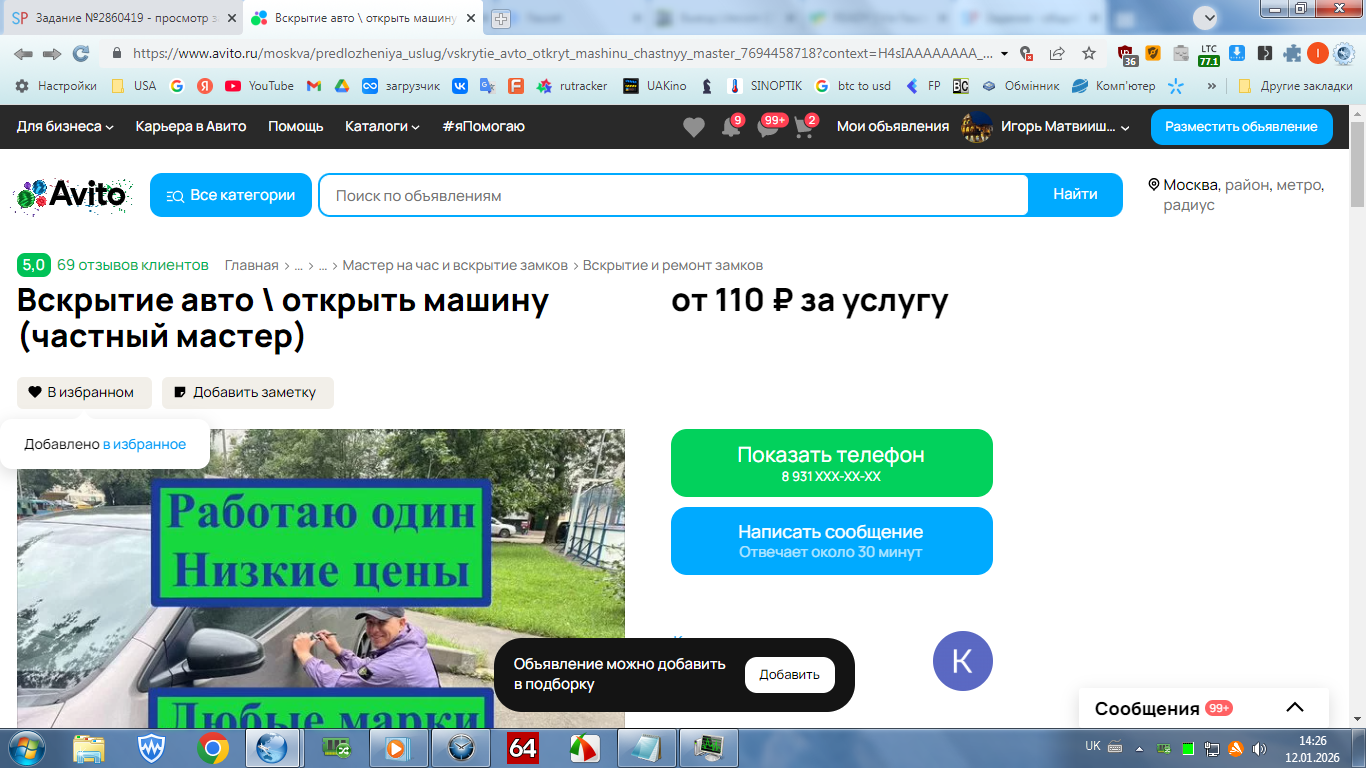Click Разместить объявление button
The height and width of the screenshot is (768, 1366).
pos(1241,127)
